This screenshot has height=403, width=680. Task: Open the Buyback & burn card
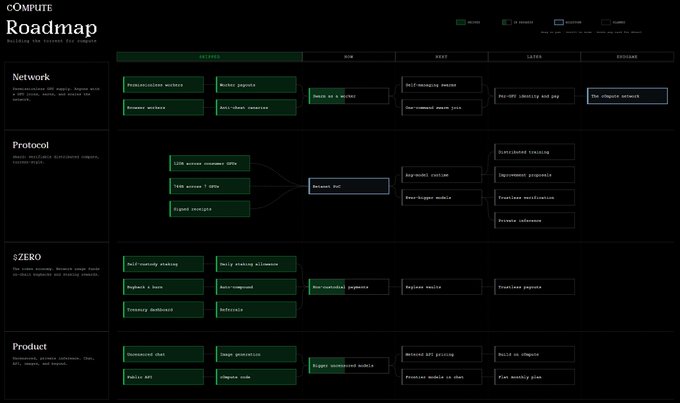click(163, 287)
